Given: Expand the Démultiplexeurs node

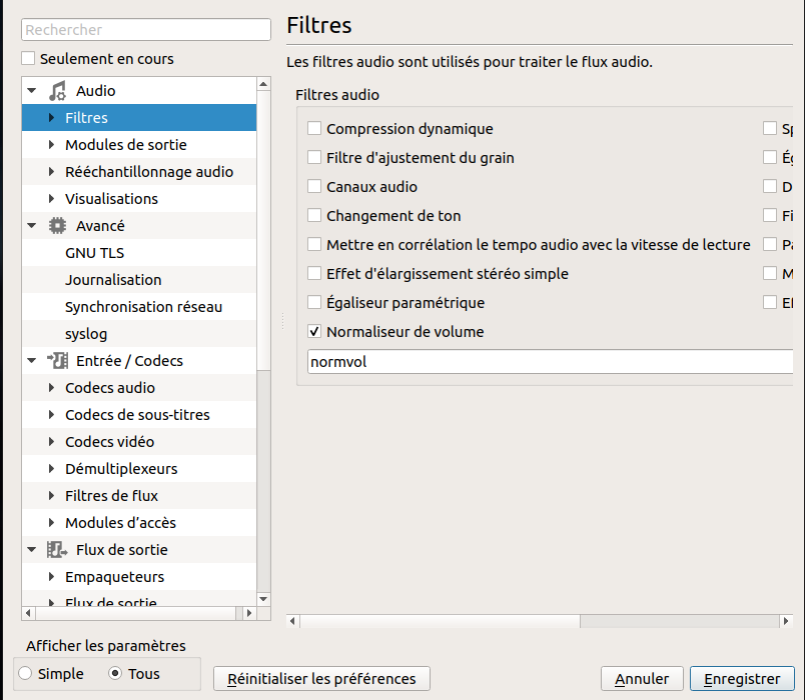Looking at the screenshot, I should click(x=51, y=468).
